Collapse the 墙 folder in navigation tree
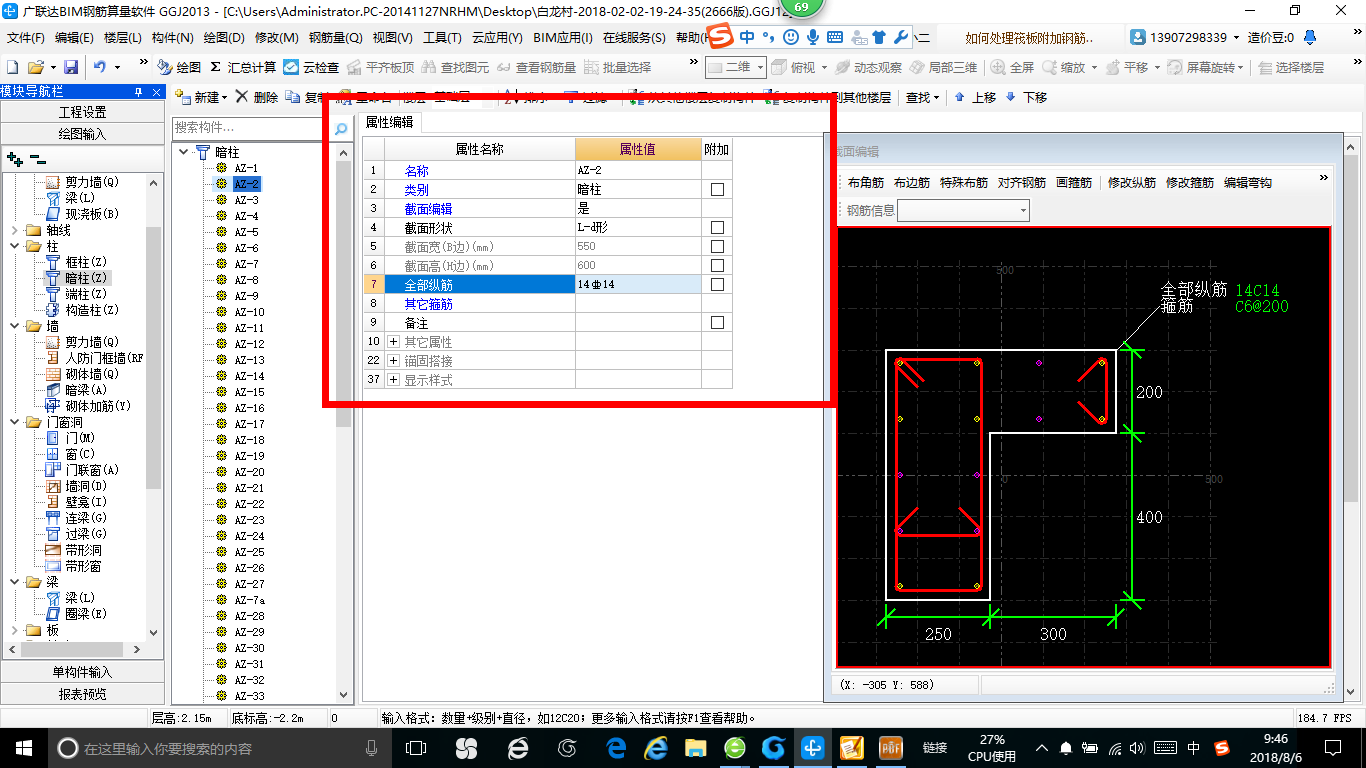The height and width of the screenshot is (768, 1366). coord(14,326)
